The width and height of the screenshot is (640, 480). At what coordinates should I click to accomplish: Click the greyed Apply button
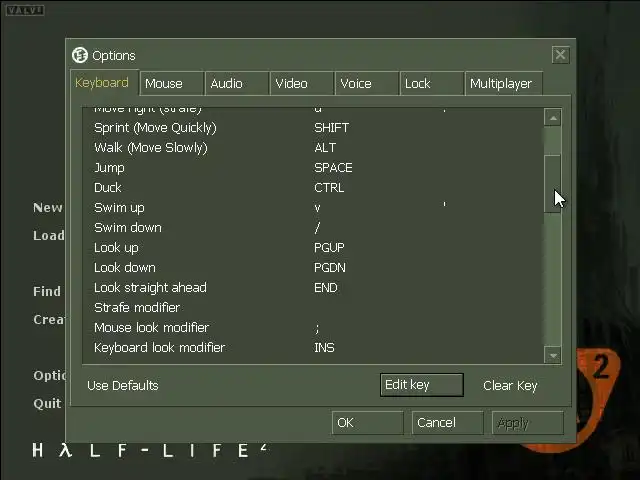tap(528, 423)
